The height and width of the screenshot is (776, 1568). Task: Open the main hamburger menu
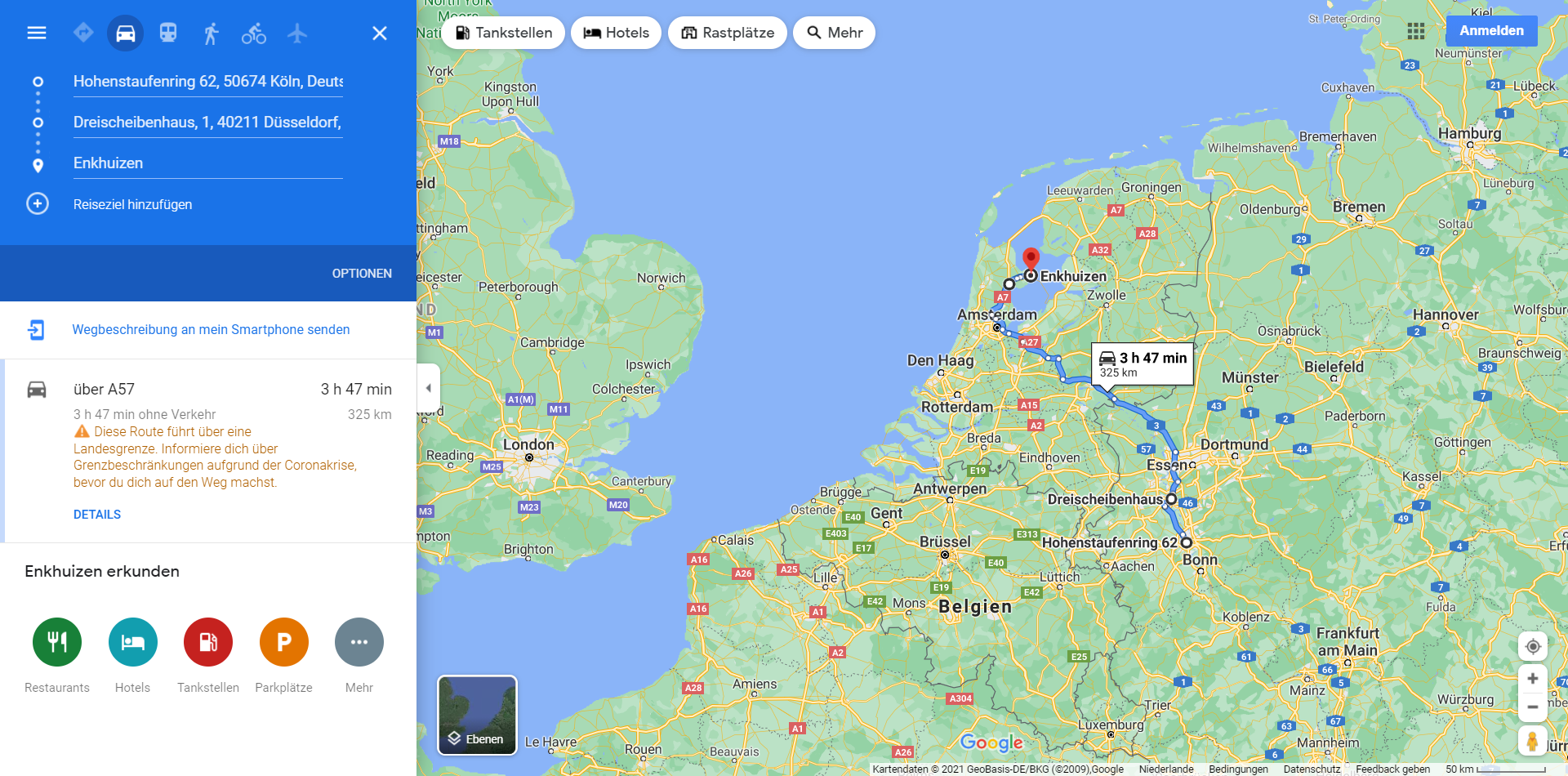[37, 33]
